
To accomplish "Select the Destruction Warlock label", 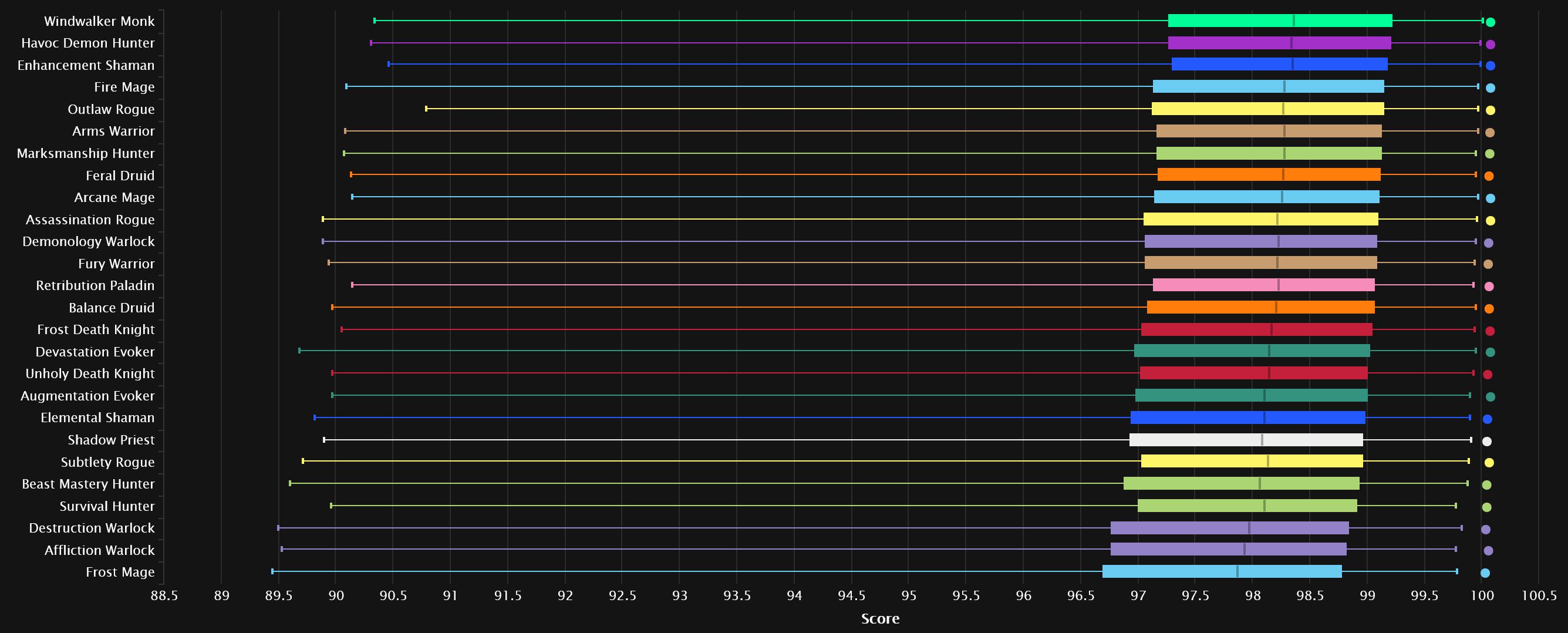I will [x=92, y=528].
